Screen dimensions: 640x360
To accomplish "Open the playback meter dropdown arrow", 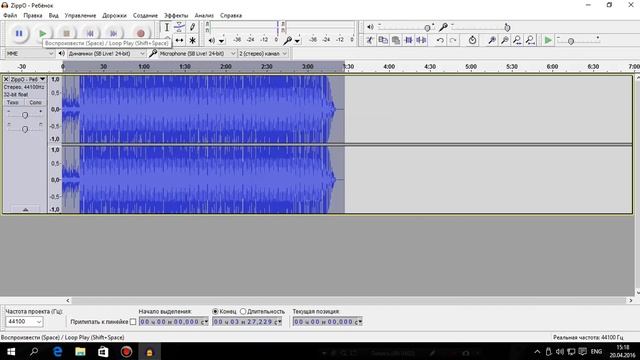I will [222, 41].
